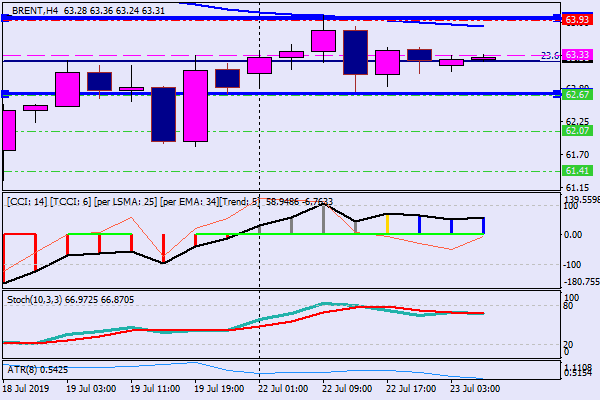The width and height of the screenshot is (600, 400).
Task: Click the 22 Jul 17:00 time label
Action: [x=410, y=388]
